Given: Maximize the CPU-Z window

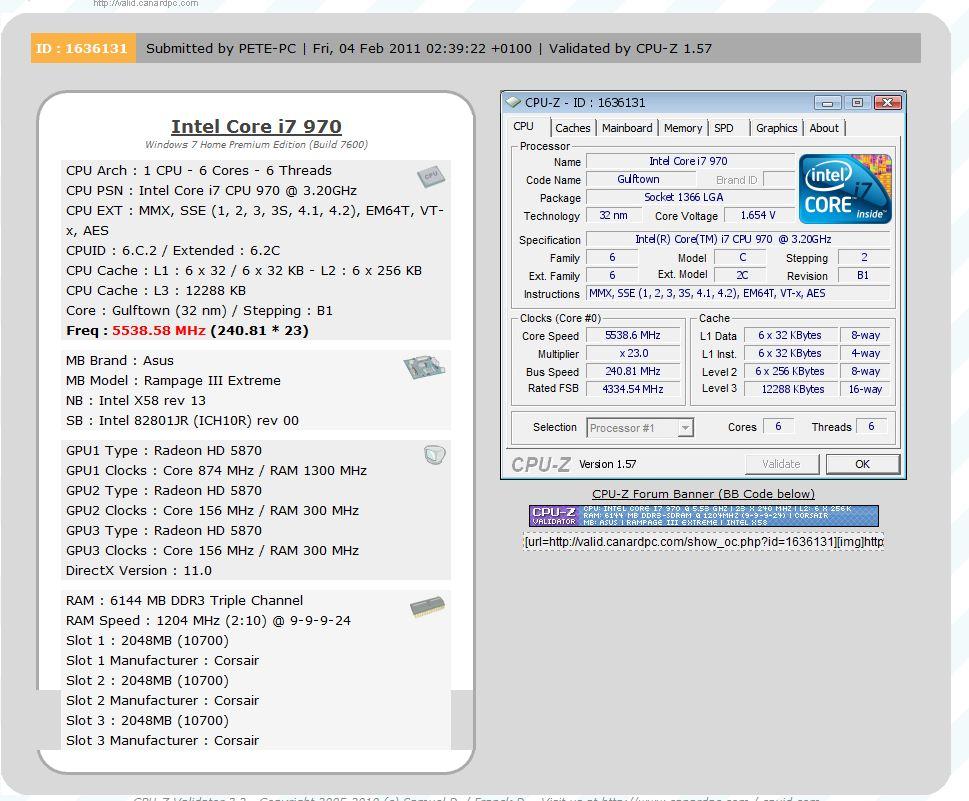Looking at the screenshot, I should click(857, 103).
